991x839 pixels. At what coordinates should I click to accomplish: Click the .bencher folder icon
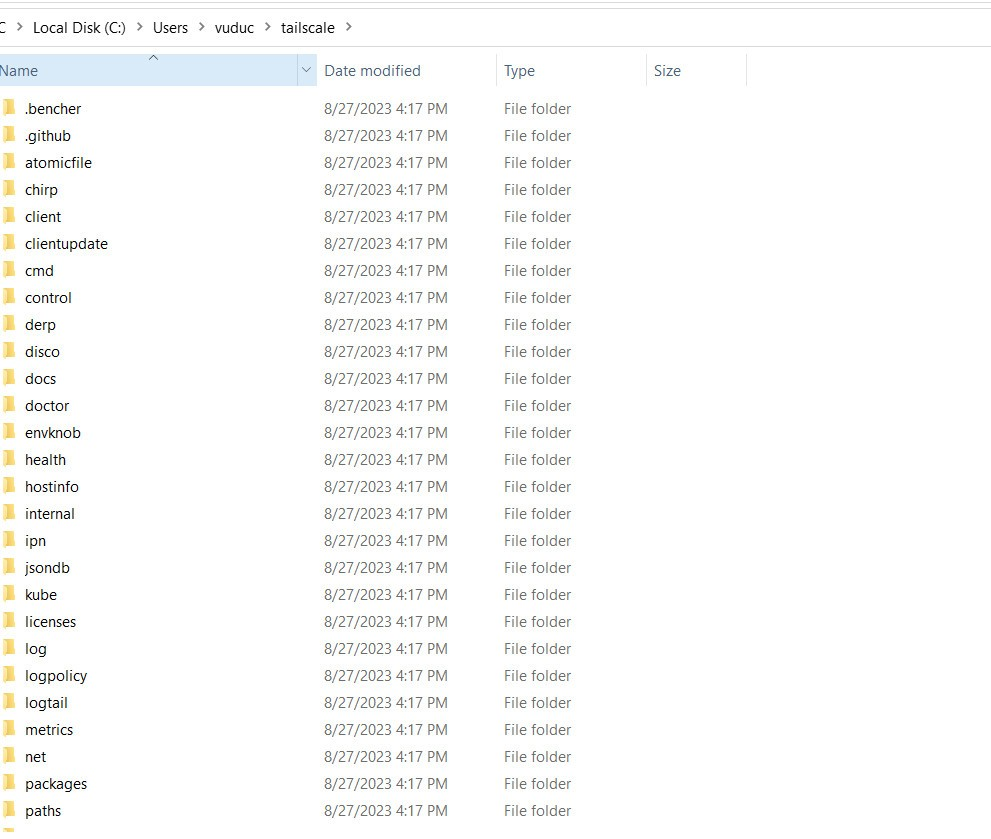click(x=9, y=107)
